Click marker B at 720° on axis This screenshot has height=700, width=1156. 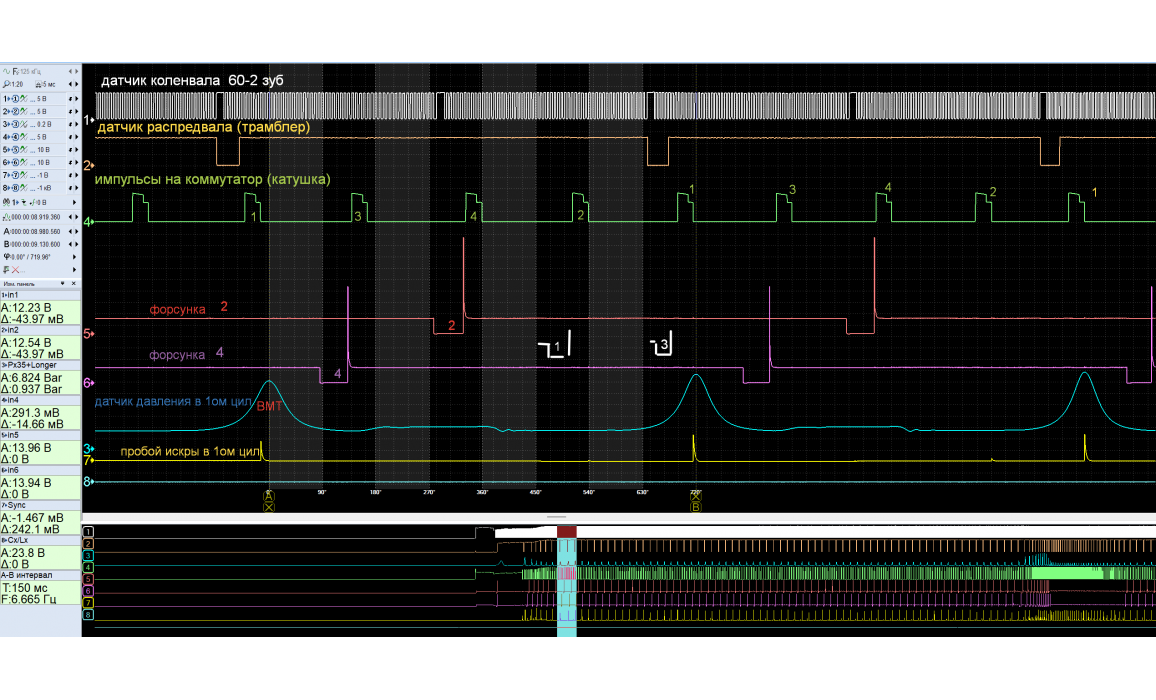coord(696,506)
